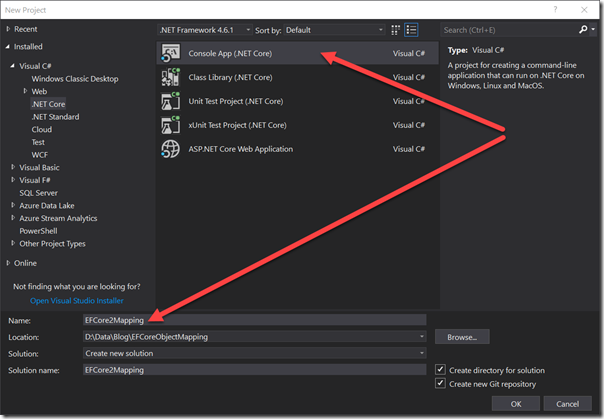Click the Solution name input field
604x419 pixels.
click(x=255, y=370)
